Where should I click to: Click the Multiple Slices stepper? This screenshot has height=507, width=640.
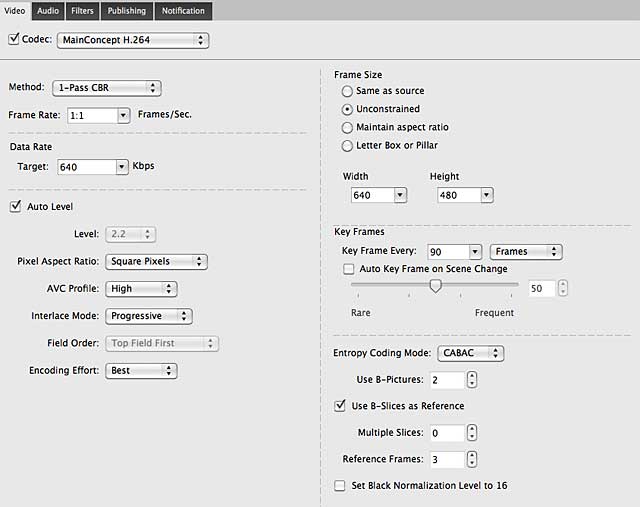(x=472, y=433)
